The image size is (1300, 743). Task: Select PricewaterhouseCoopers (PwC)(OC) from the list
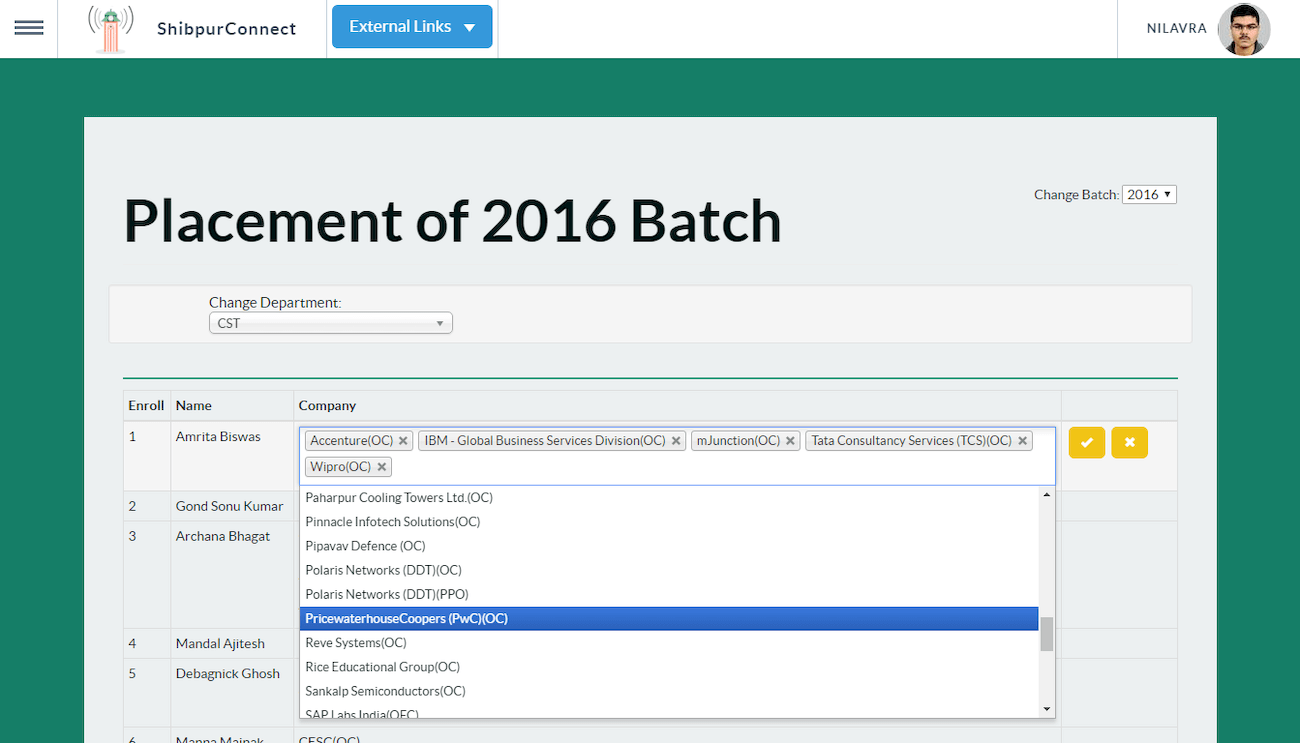pyautogui.click(x=668, y=619)
